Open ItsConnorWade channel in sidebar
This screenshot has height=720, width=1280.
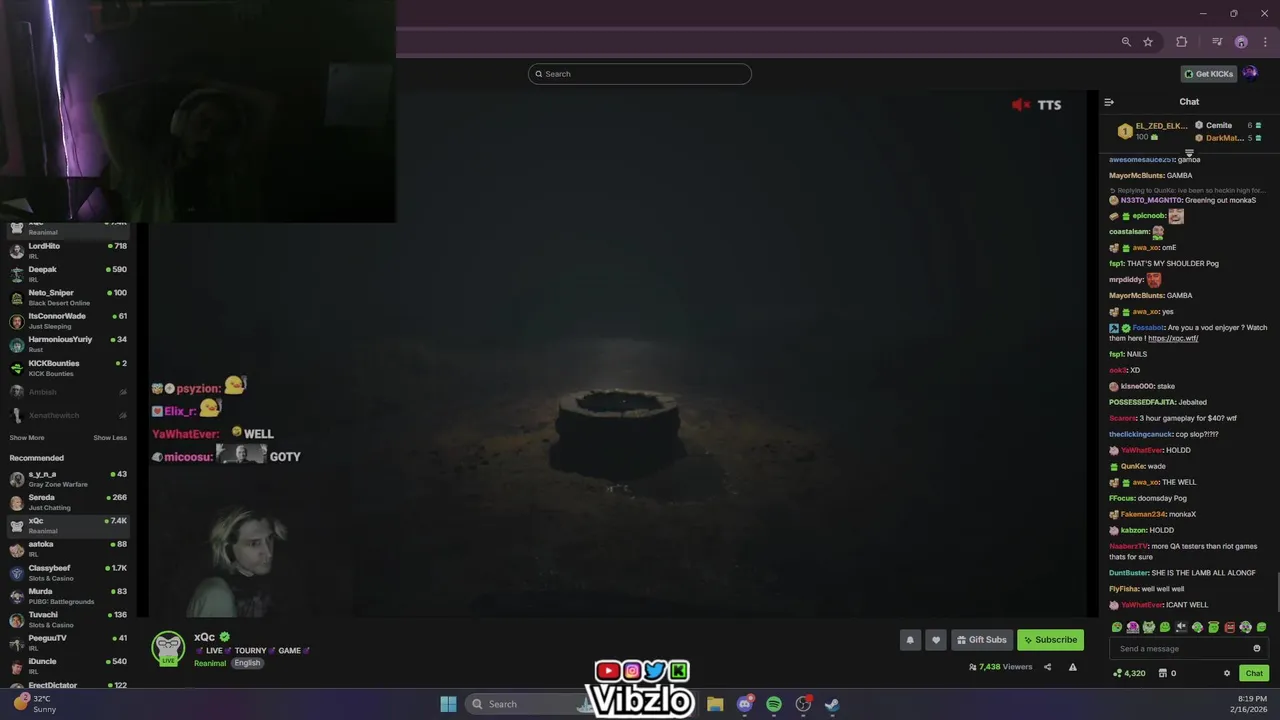68,321
